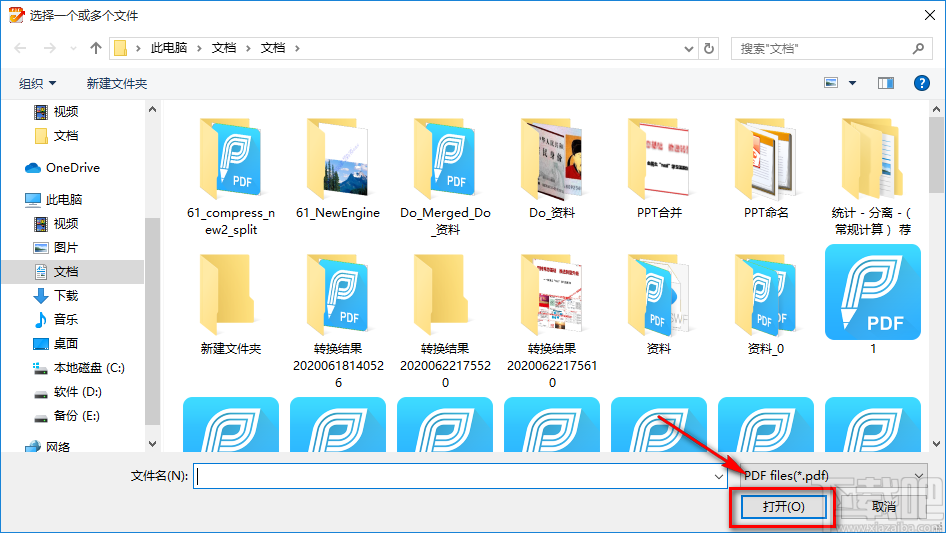Open the 61_NewEngine folder
Screen dimensions: 946x533
338,170
